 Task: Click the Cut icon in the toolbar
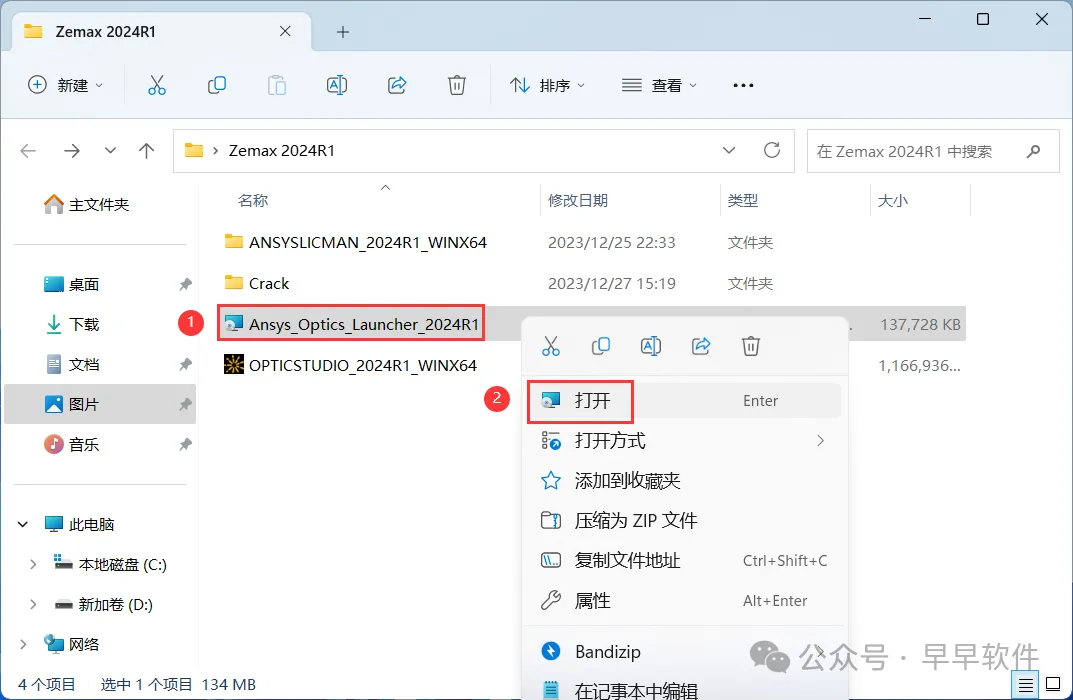click(x=157, y=85)
